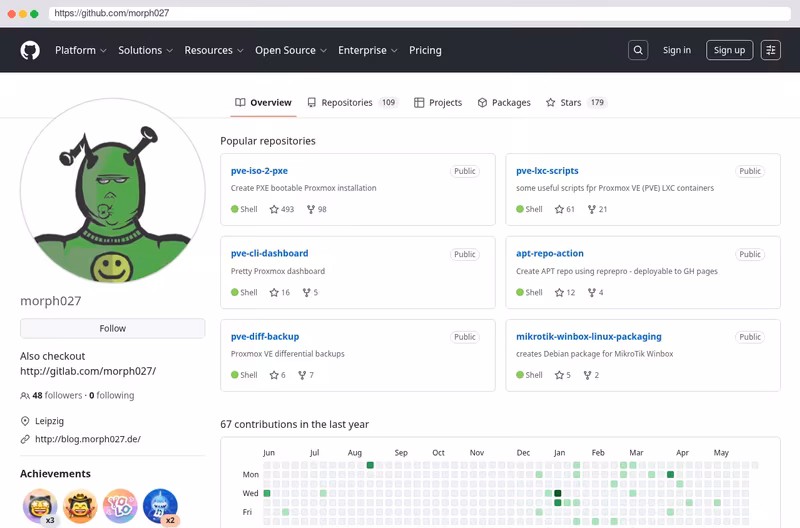800x528 pixels.
Task: Follow morph027
Action: coord(112,329)
